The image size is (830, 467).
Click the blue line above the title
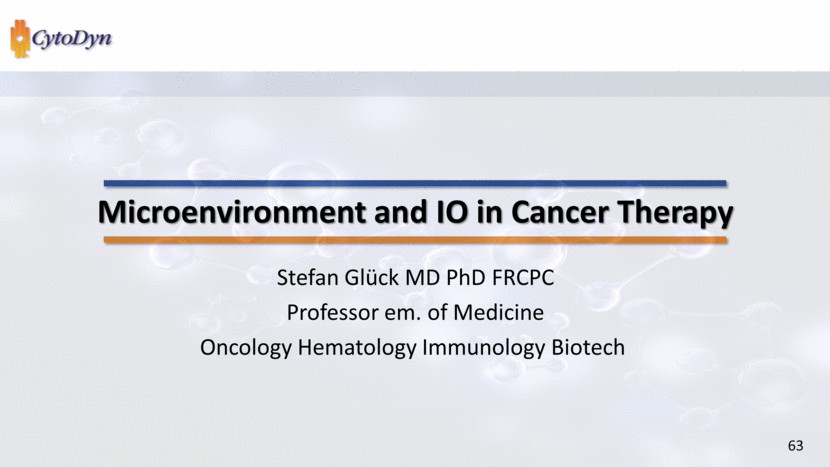tap(414, 183)
